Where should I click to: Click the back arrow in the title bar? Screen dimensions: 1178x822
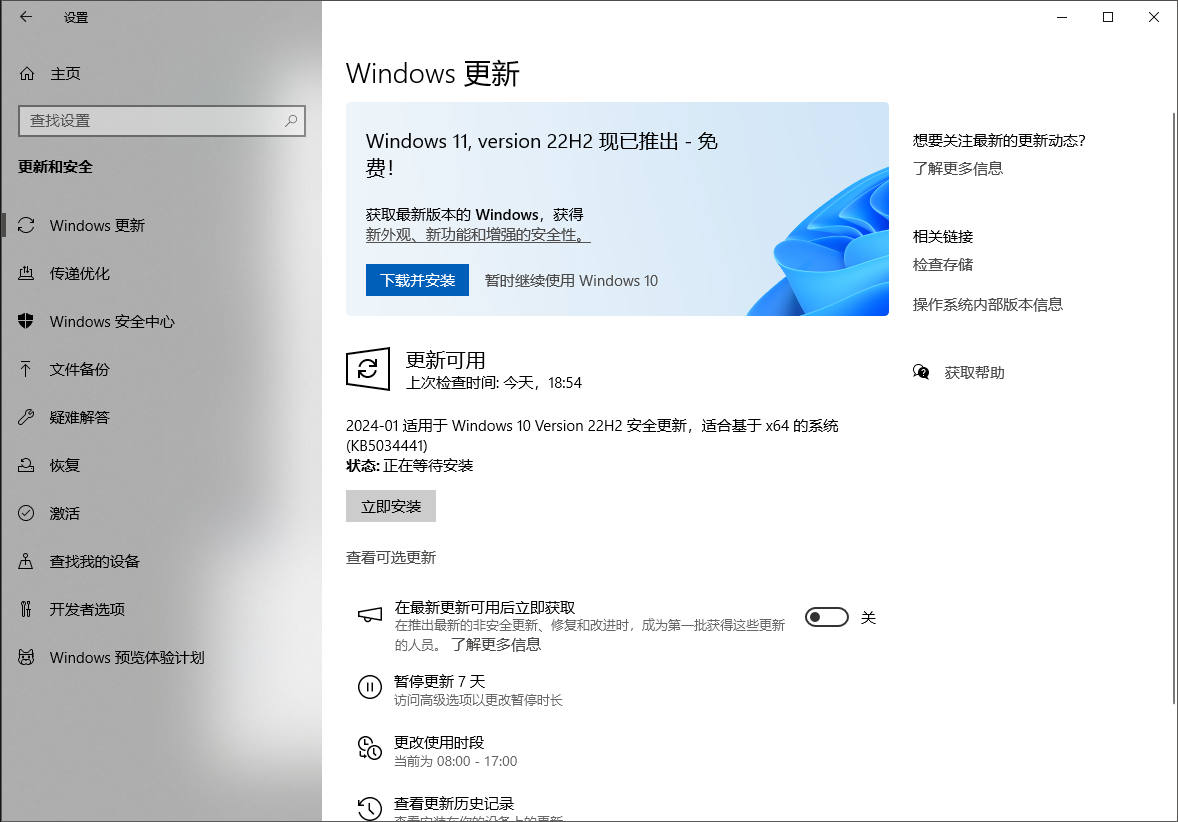(x=26, y=17)
